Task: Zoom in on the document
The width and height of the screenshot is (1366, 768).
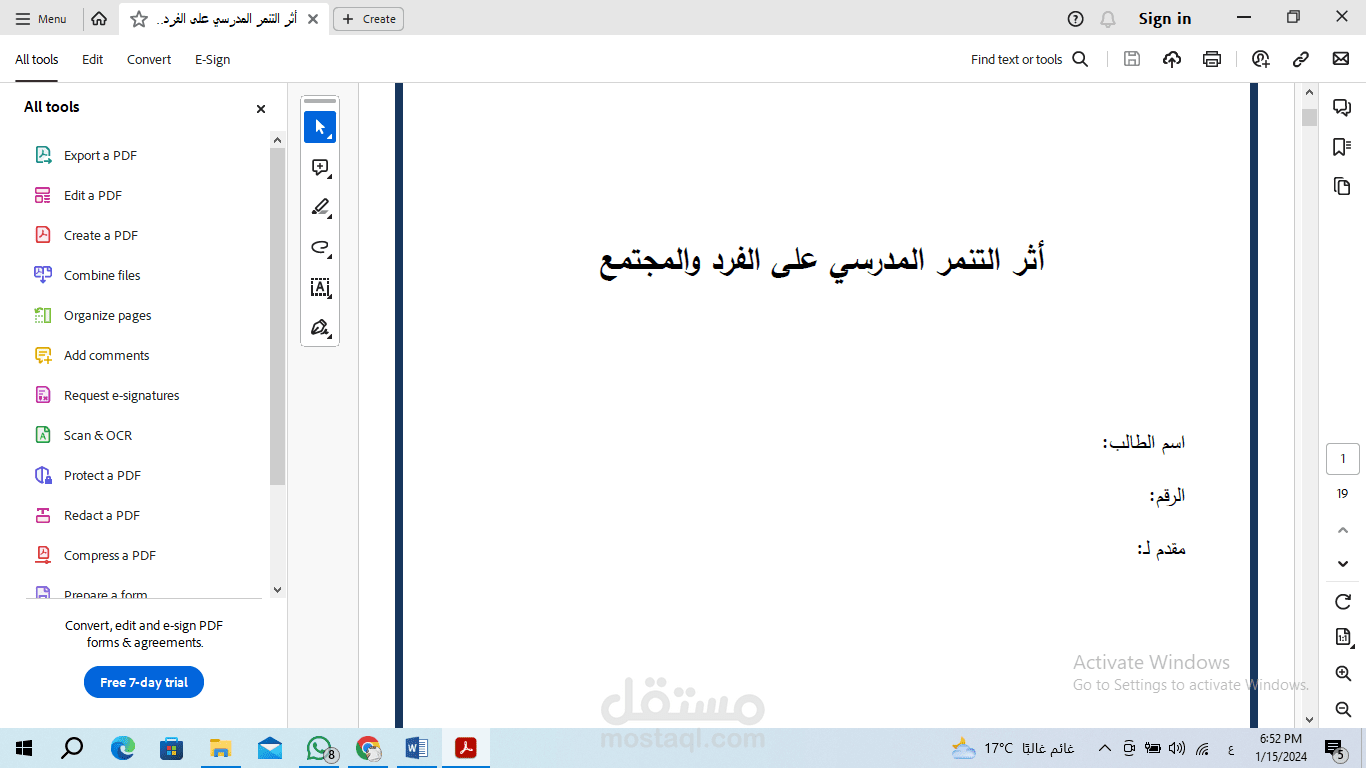Action: tap(1343, 673)
